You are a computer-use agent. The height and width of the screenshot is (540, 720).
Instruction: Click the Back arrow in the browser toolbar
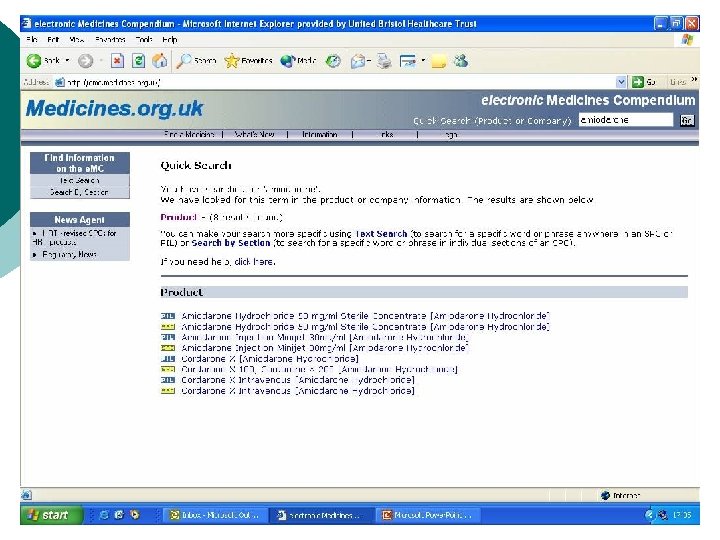(34, 61)
